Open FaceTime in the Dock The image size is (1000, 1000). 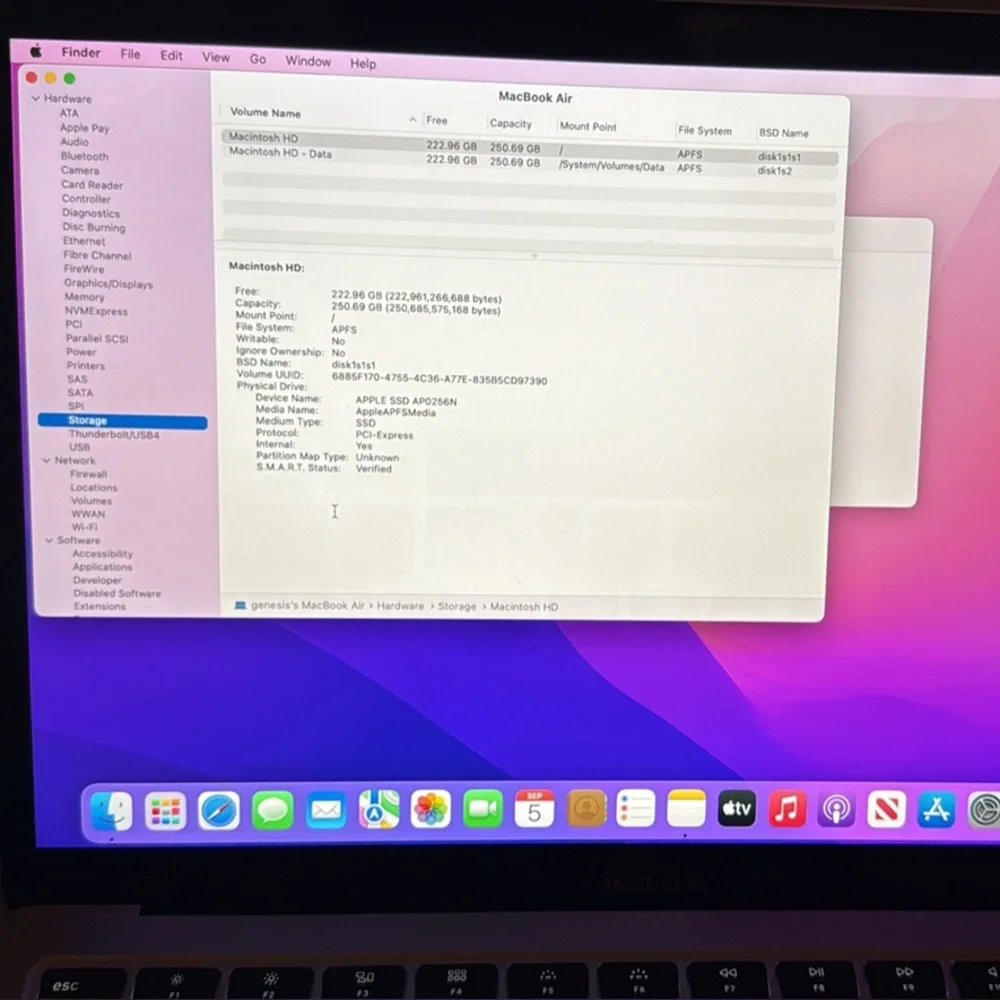(483, 809)
